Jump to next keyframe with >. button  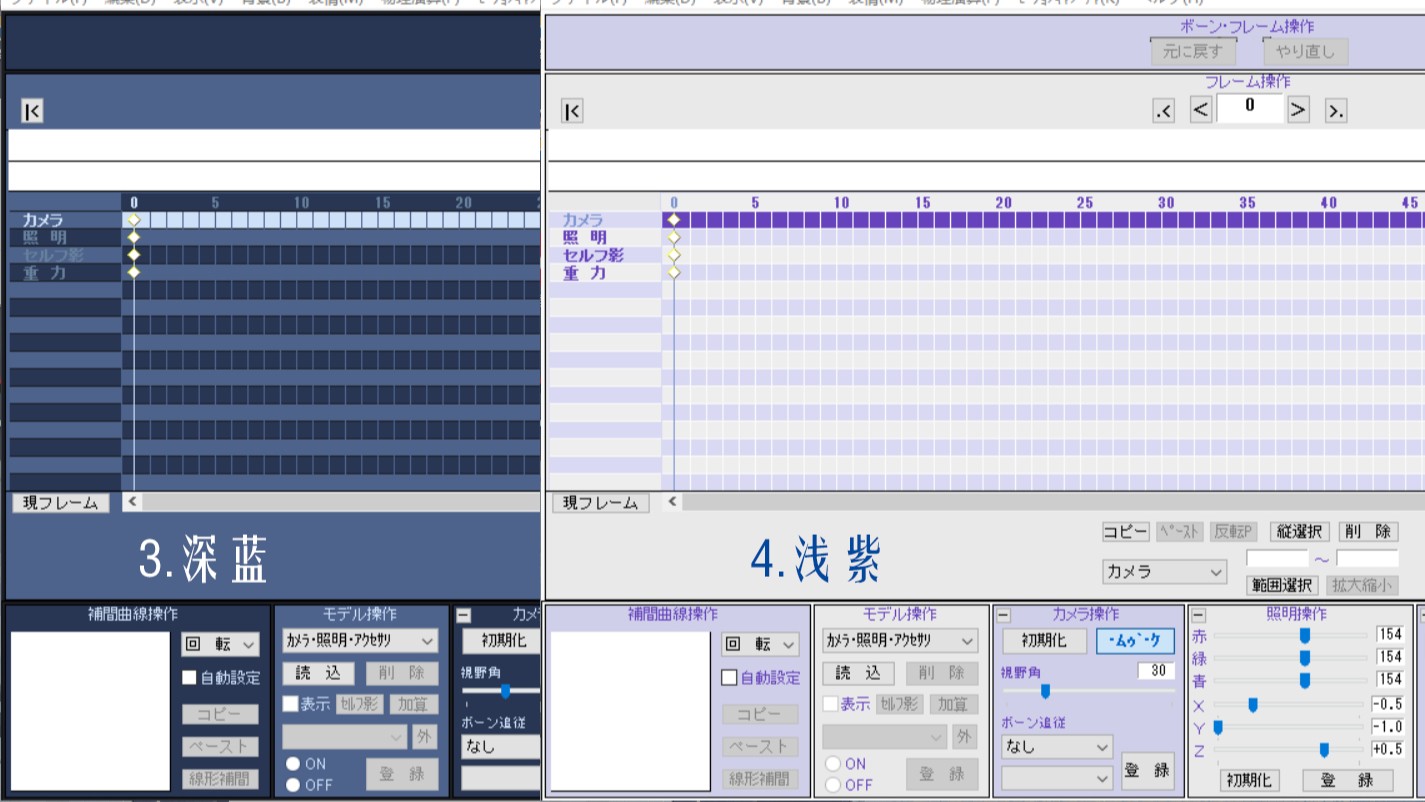(x=1335, y=112)
